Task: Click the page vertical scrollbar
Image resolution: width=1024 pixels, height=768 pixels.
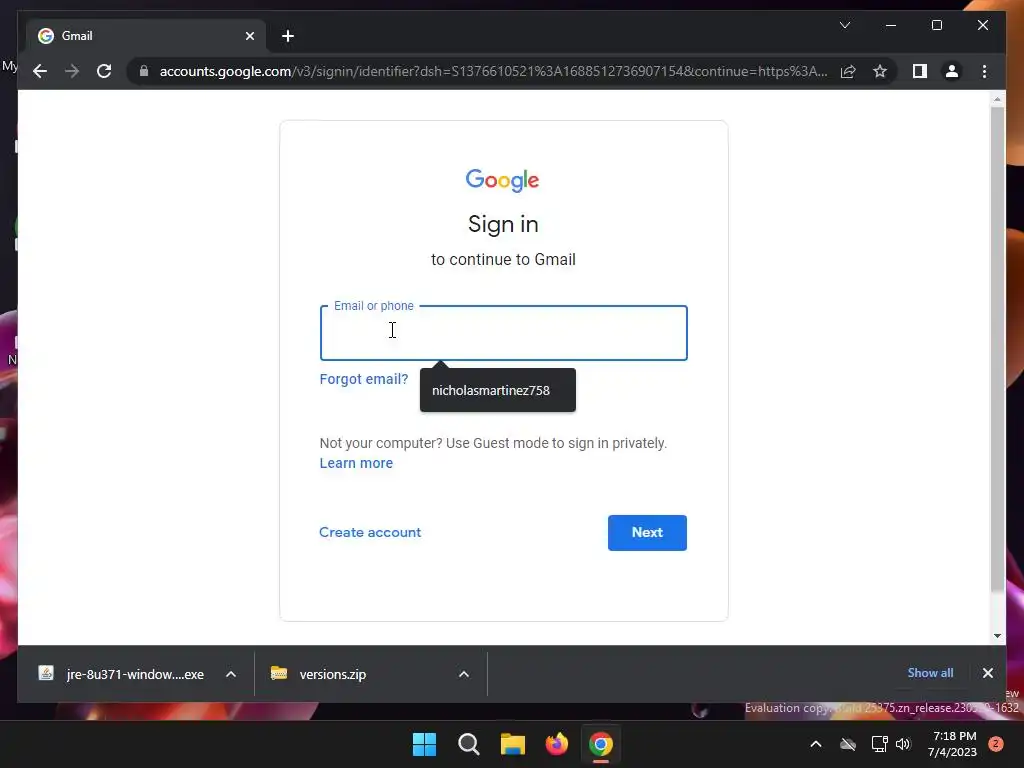Action: (x=997, y=349)
